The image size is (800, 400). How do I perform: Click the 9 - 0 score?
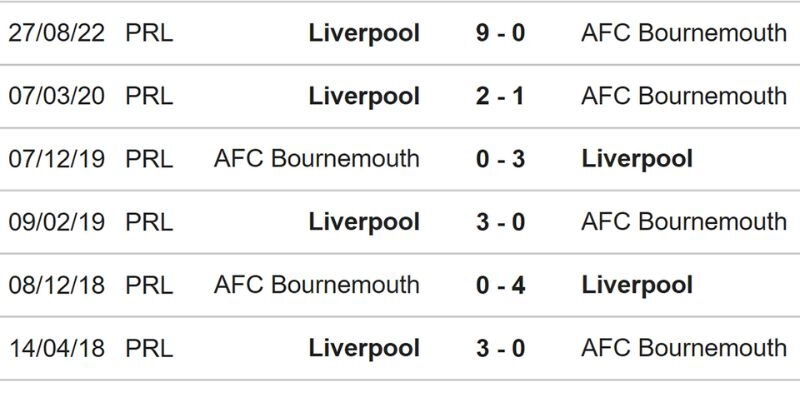point(501,33)
